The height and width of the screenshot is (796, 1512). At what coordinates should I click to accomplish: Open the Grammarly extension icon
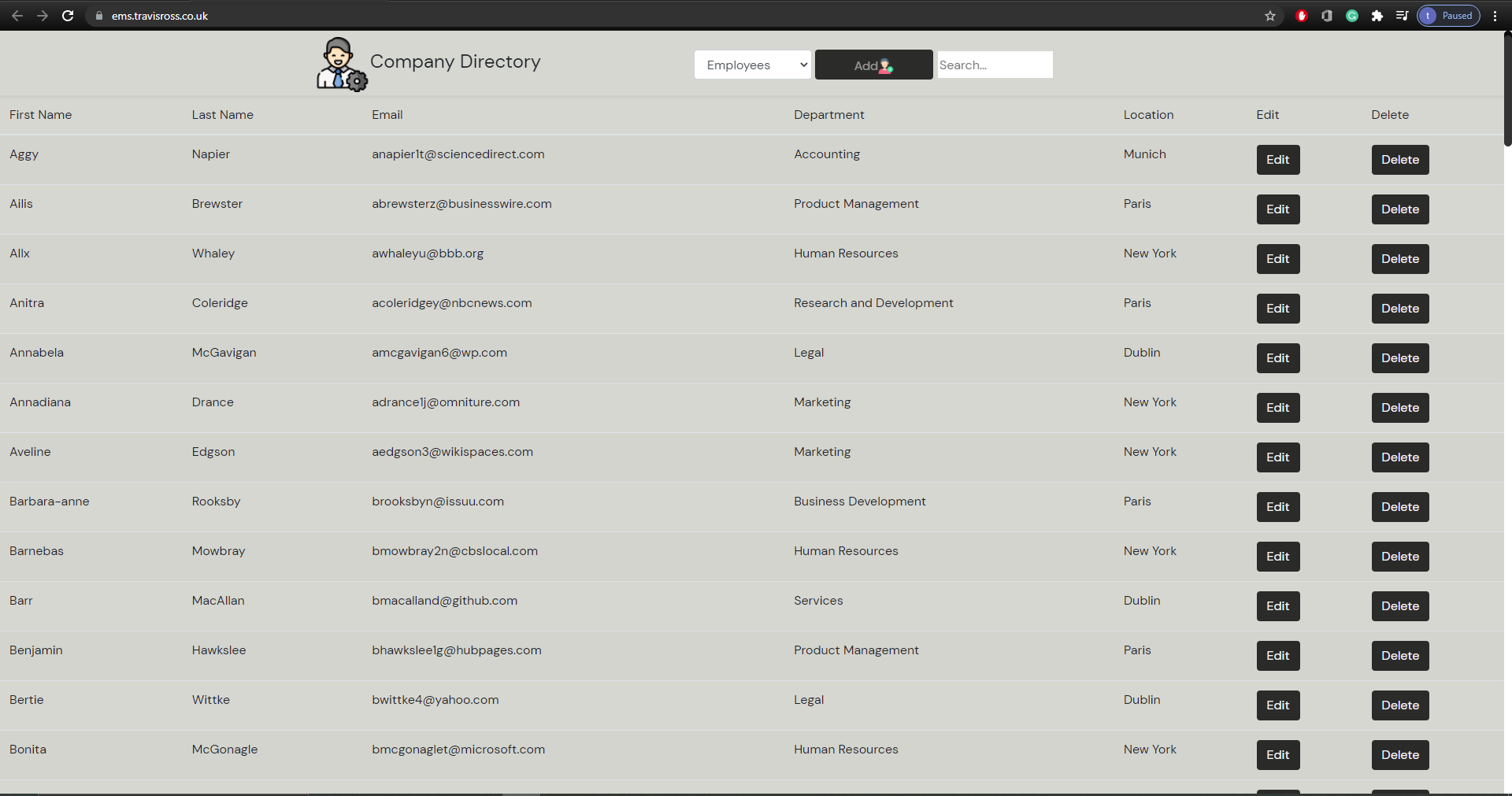click(x=1352, y=16)
